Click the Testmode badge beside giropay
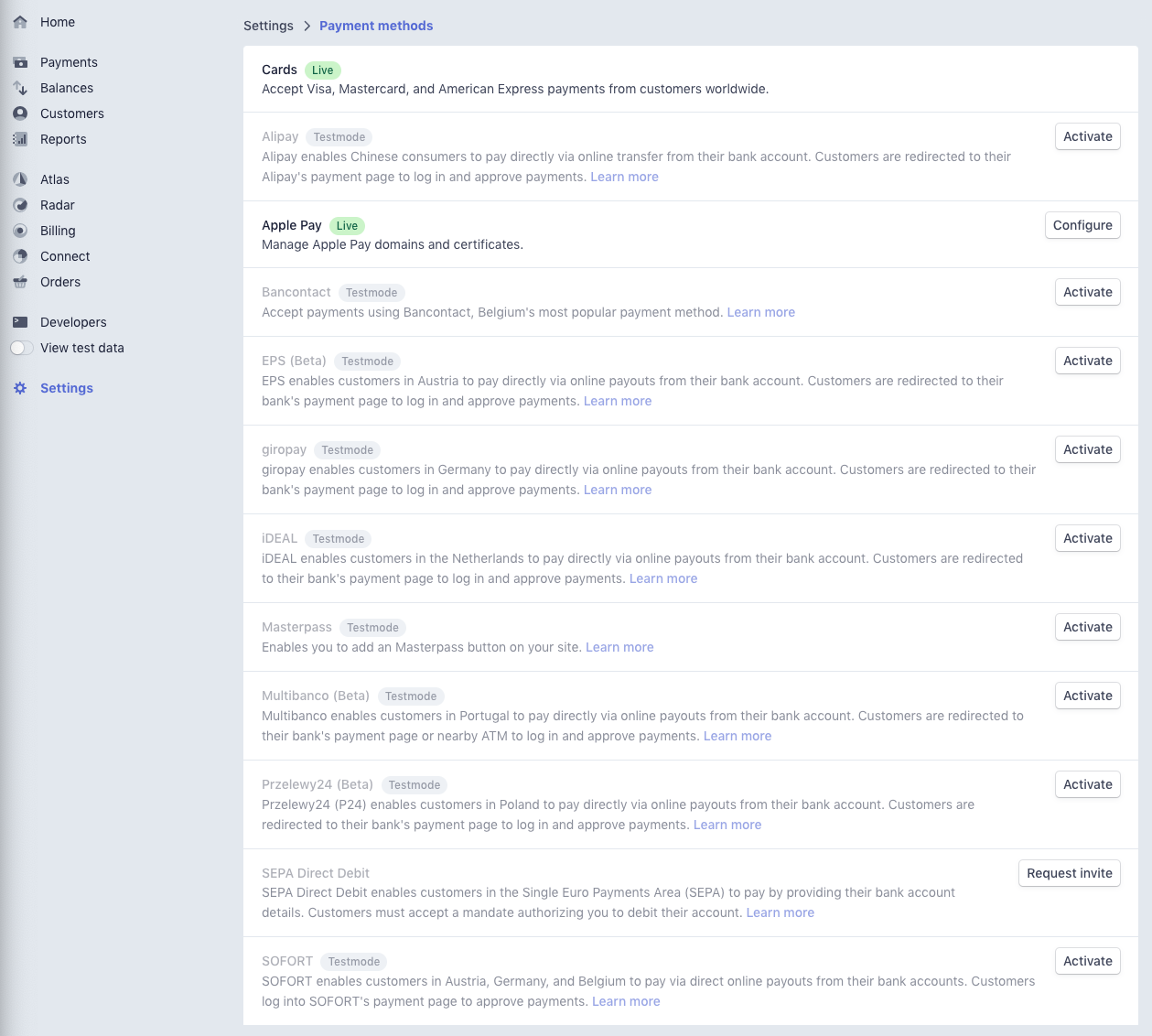This screenshot has width=1152, height=1036. [x=348, y=450]
